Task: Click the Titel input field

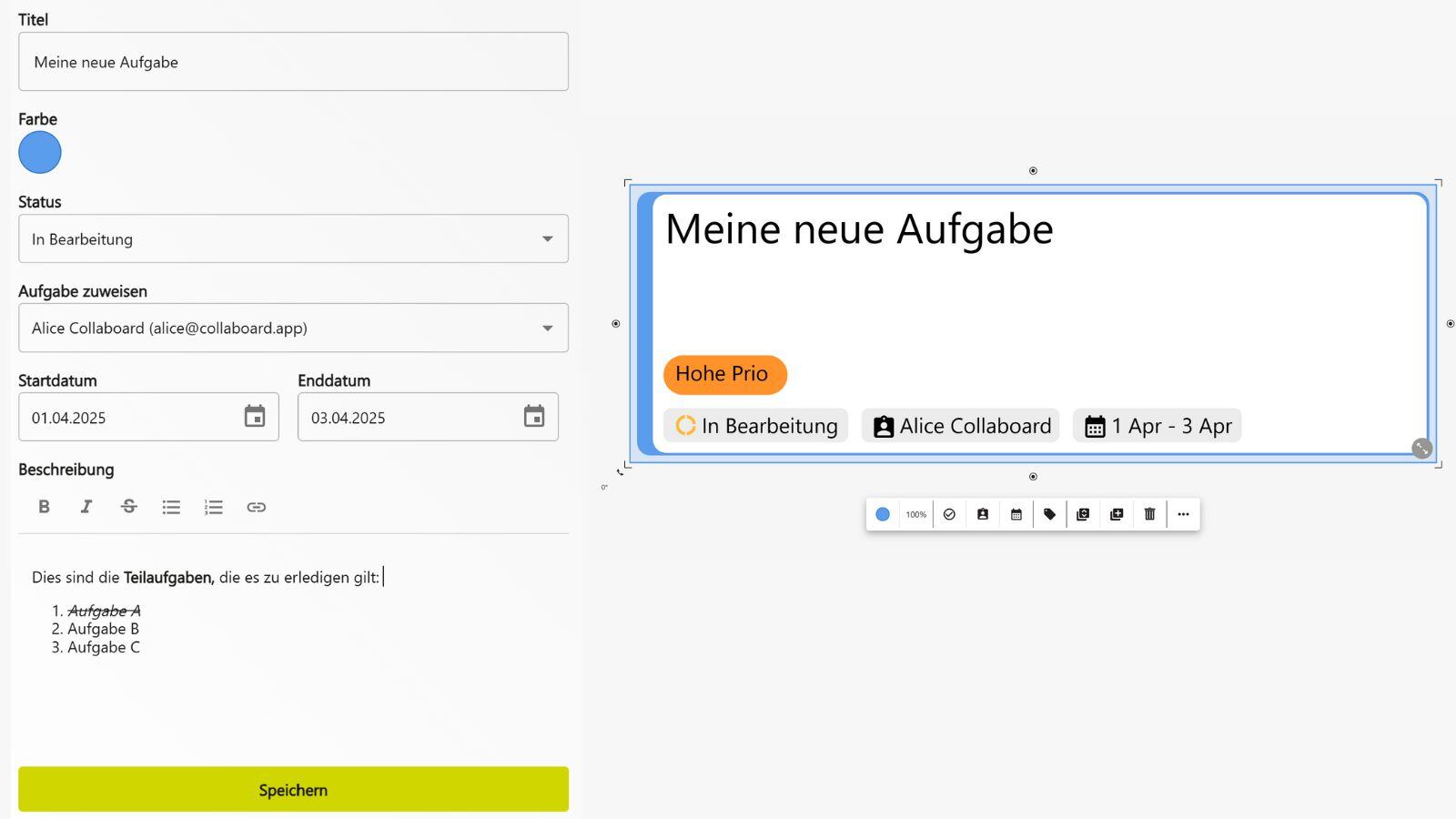Action: click(293, 62)
